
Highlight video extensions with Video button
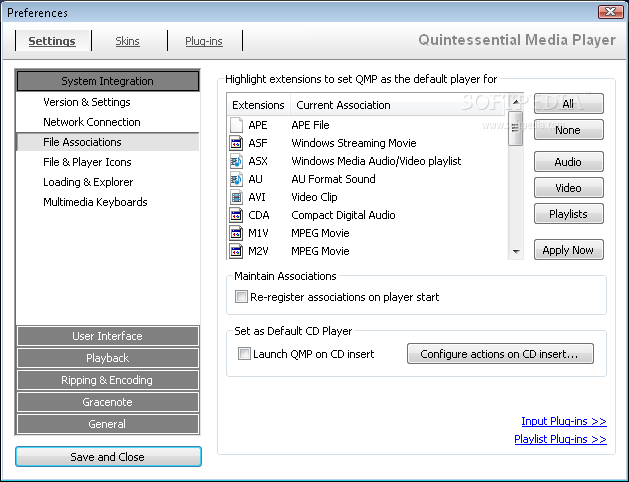[x=568, y=188]
